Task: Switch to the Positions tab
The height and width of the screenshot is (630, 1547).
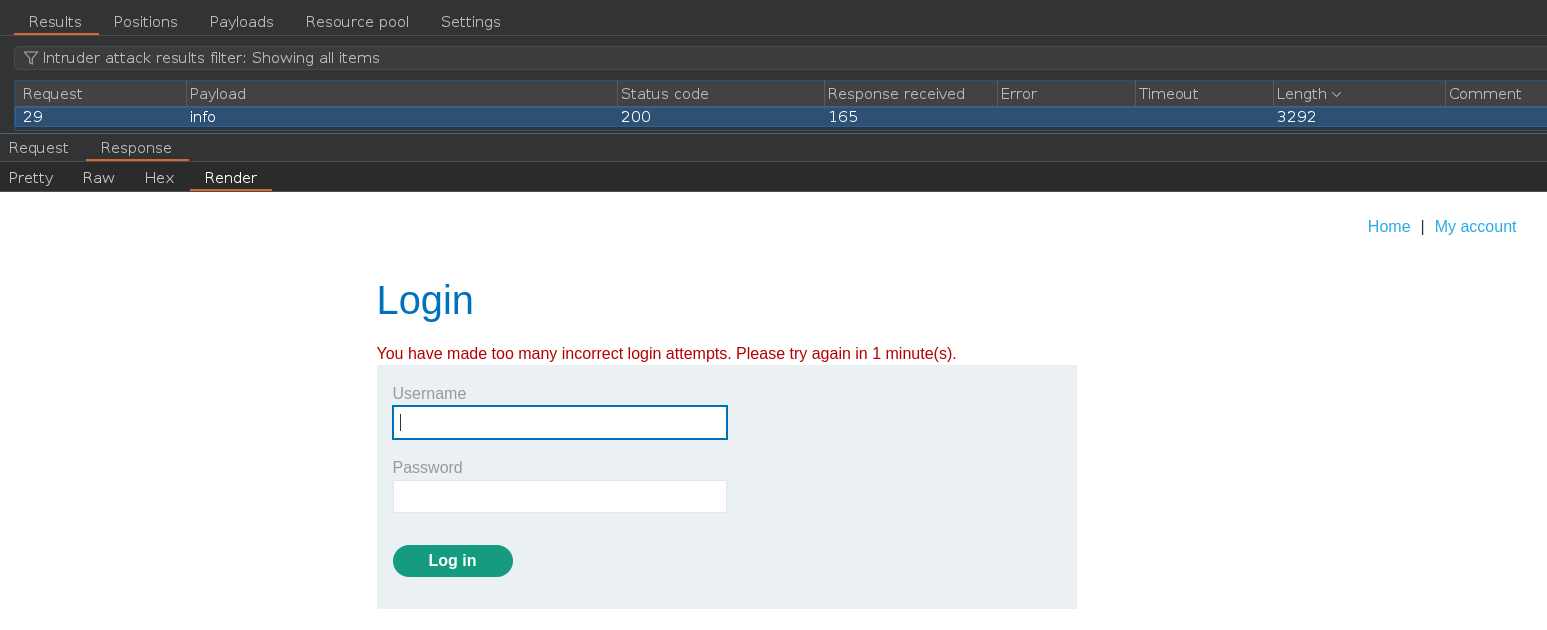Action: tap(145, 22)
